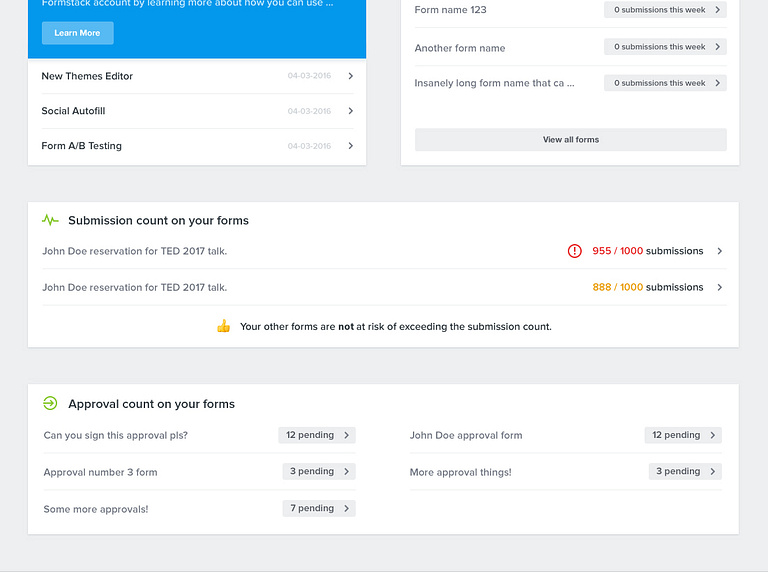Click the thumbs up emoji icon

point(223,326)
